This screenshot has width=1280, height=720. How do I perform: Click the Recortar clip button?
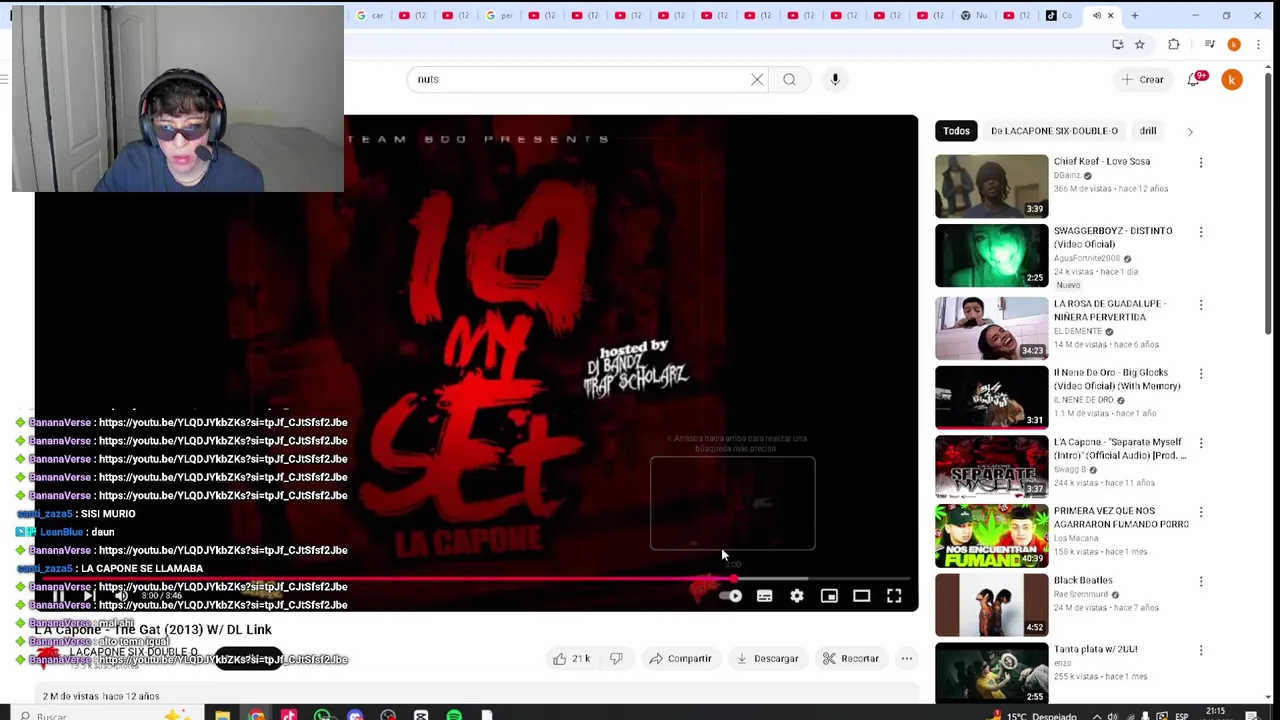click(851, 659)
